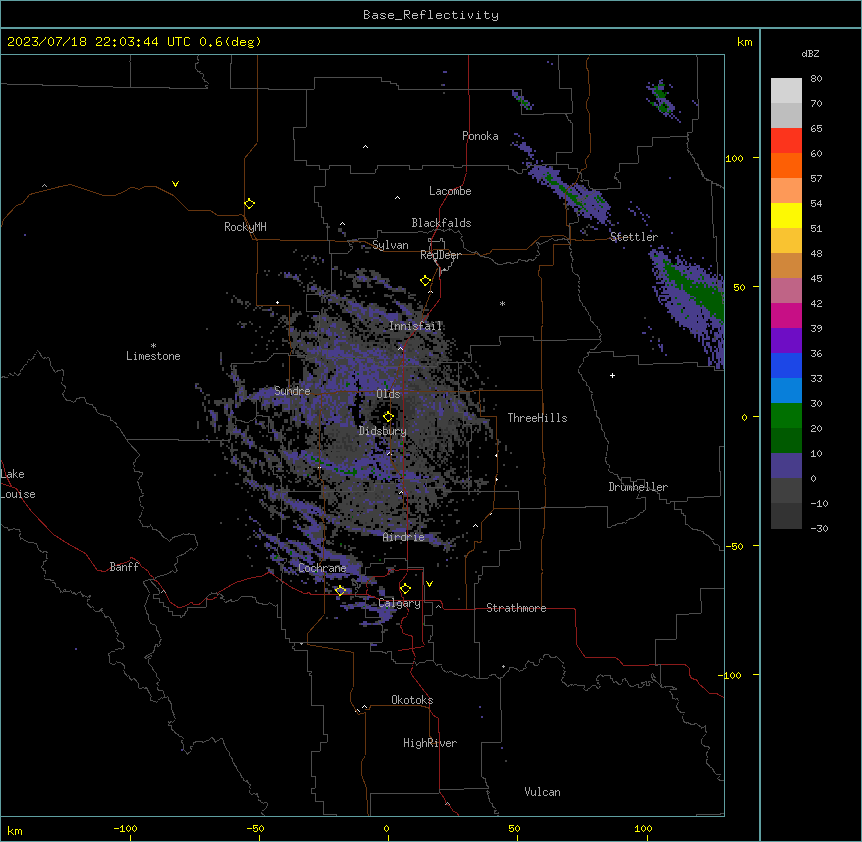Pick the purple legend swatch below 39
This screenshot has width=862, height=842.
pos(786,341)
